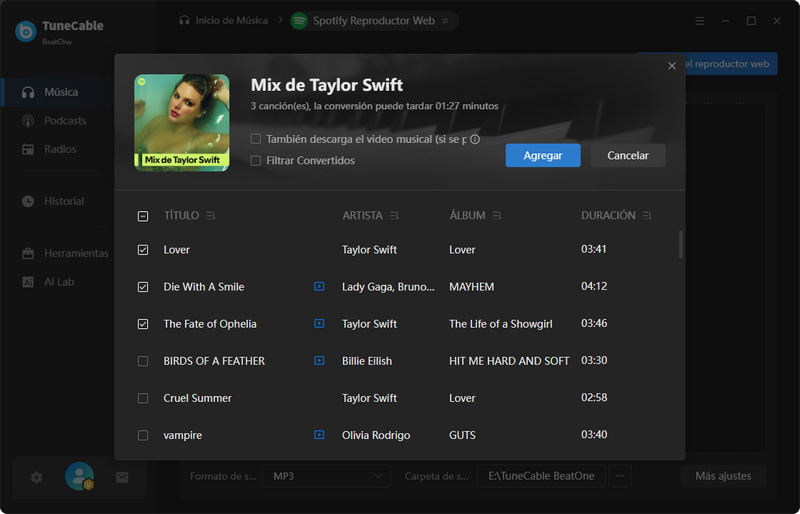800x514 pixels.
Task: Open the Podcasts section in sidebar
Action: 56,120
